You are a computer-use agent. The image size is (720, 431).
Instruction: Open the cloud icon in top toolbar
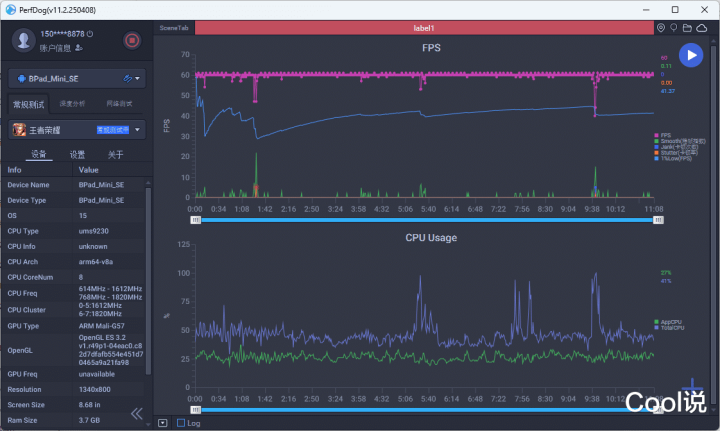coord(702,28)
